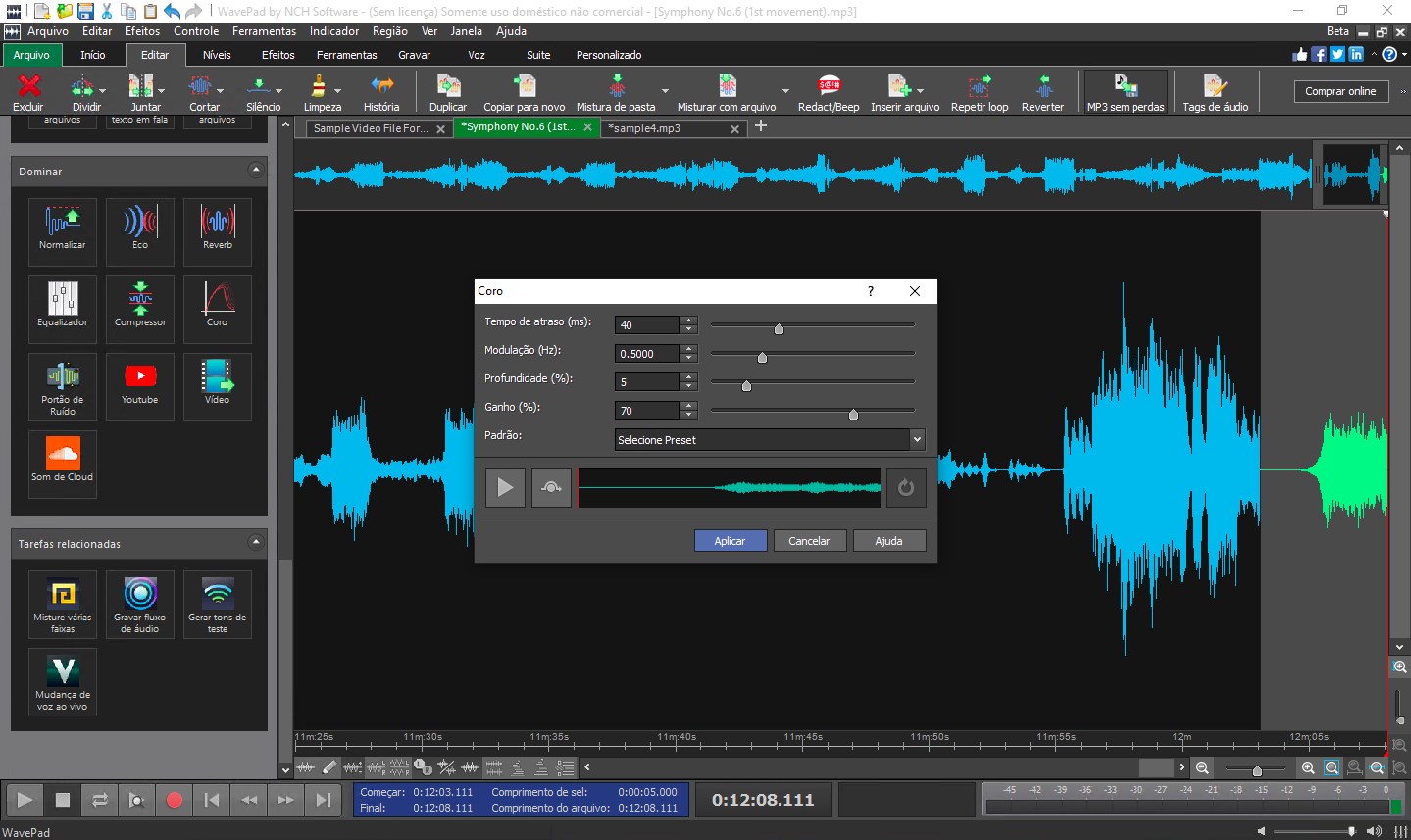This screenshot has height=840, width=1411.
Task: Open the Ferramentas menu
Action: [264, 30]
